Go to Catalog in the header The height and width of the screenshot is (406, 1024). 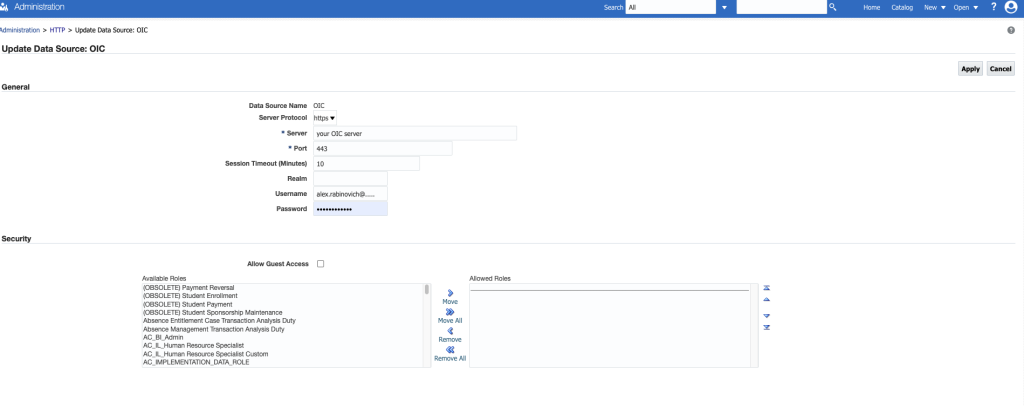click(x=902, y=8)
